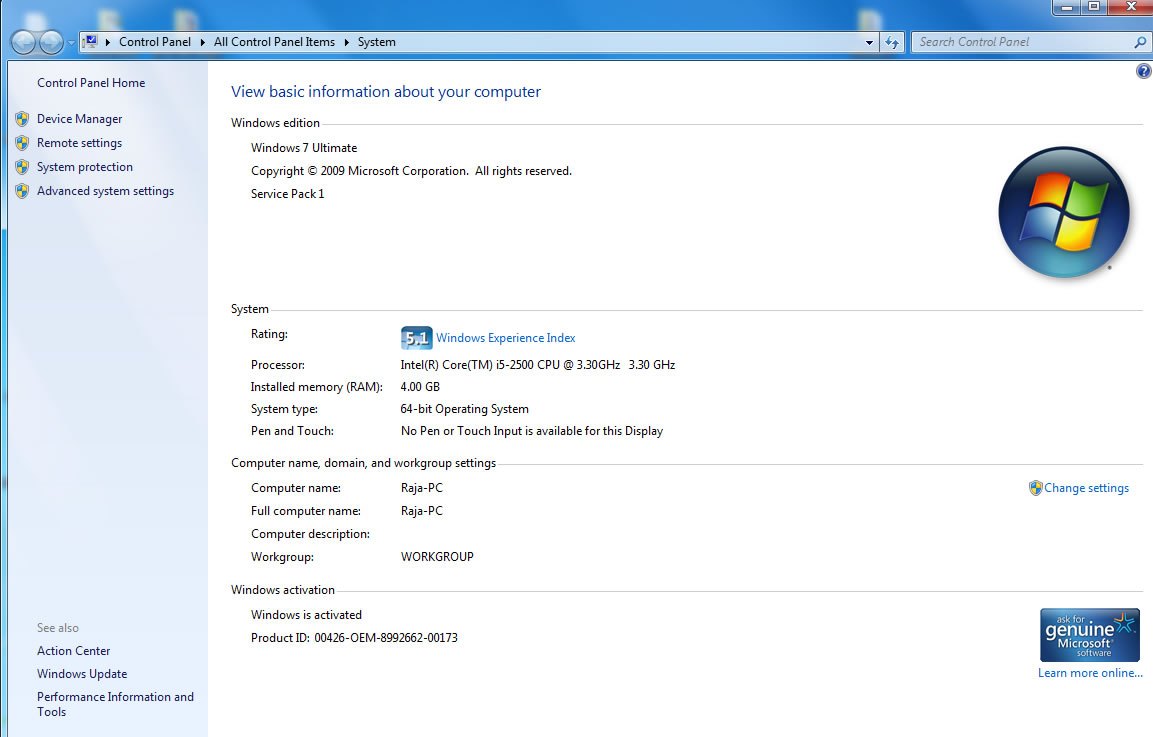The image size is (1153, 737).
Task: Open Performance Information and Tools link
Action: click(x=115, y=704)
